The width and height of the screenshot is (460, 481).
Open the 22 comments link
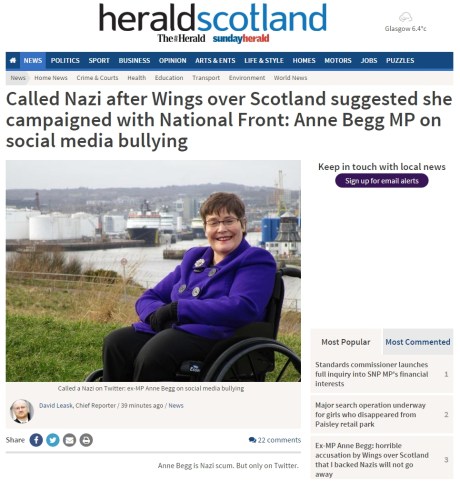coord(275,440)
